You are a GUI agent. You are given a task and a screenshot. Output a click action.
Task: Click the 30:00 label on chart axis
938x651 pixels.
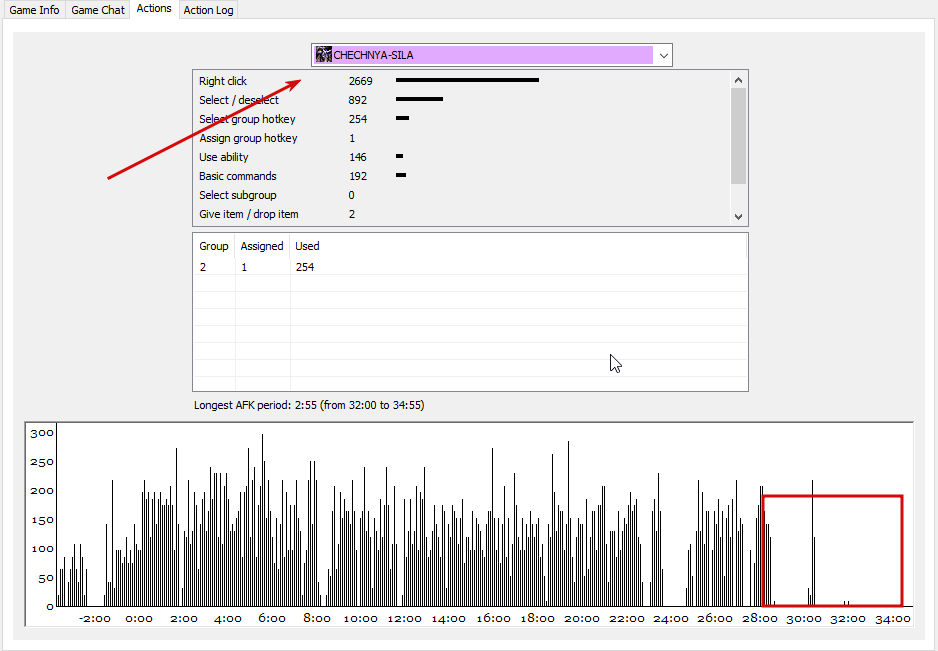click(x=803, y=619)
